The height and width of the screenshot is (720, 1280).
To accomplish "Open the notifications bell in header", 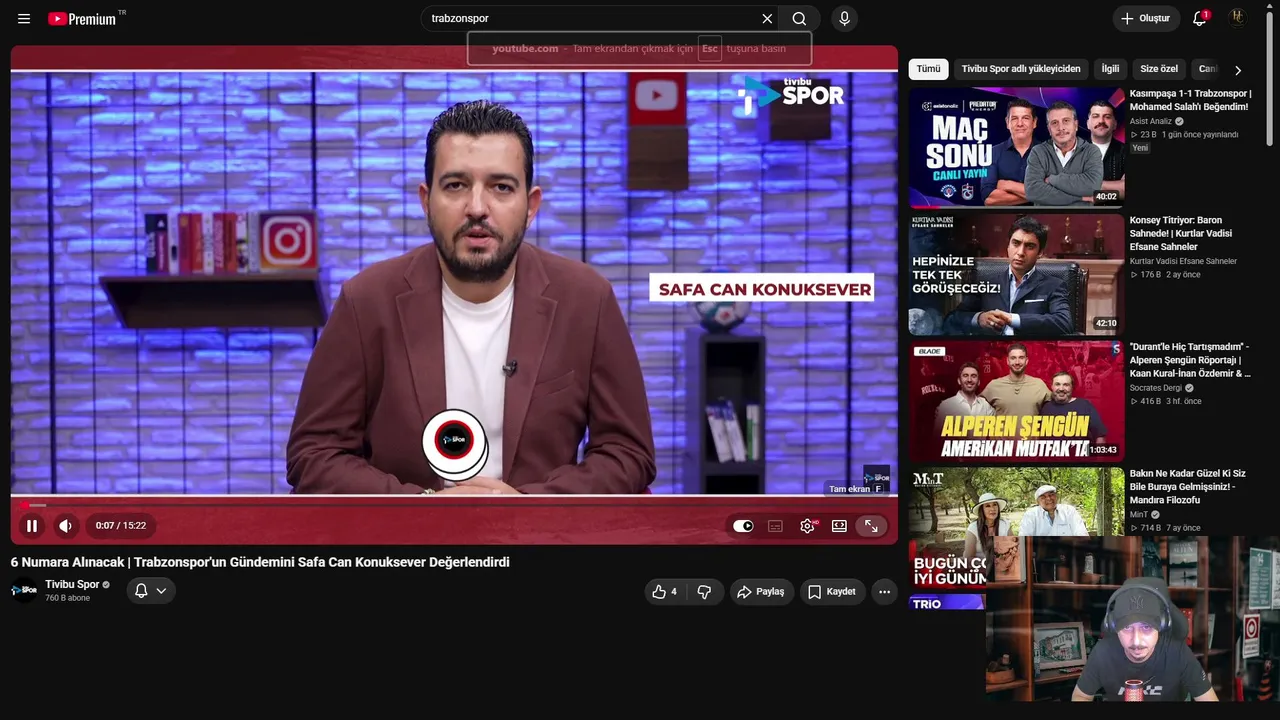I will click(x=1199, y=19).
